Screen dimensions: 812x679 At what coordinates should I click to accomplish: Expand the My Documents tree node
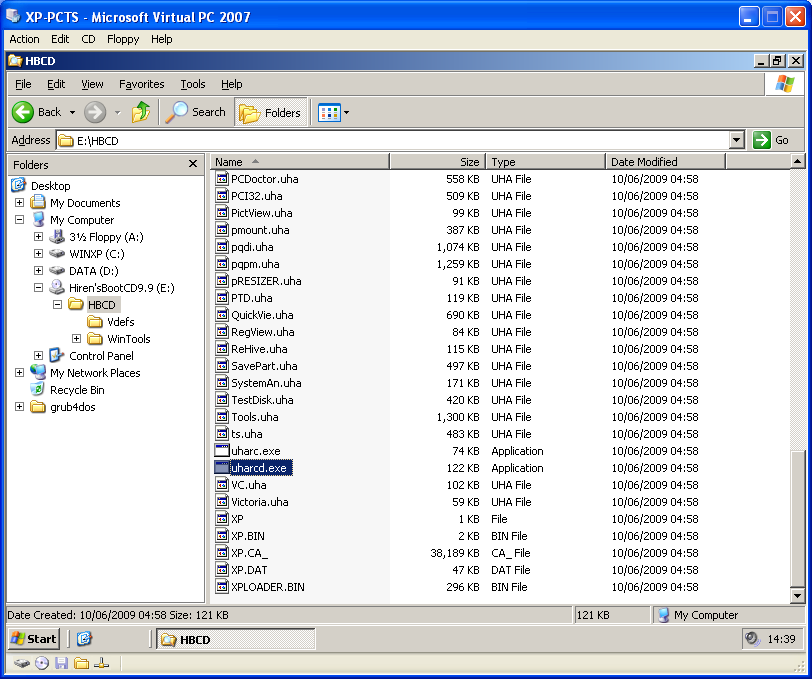pos(19,203)
